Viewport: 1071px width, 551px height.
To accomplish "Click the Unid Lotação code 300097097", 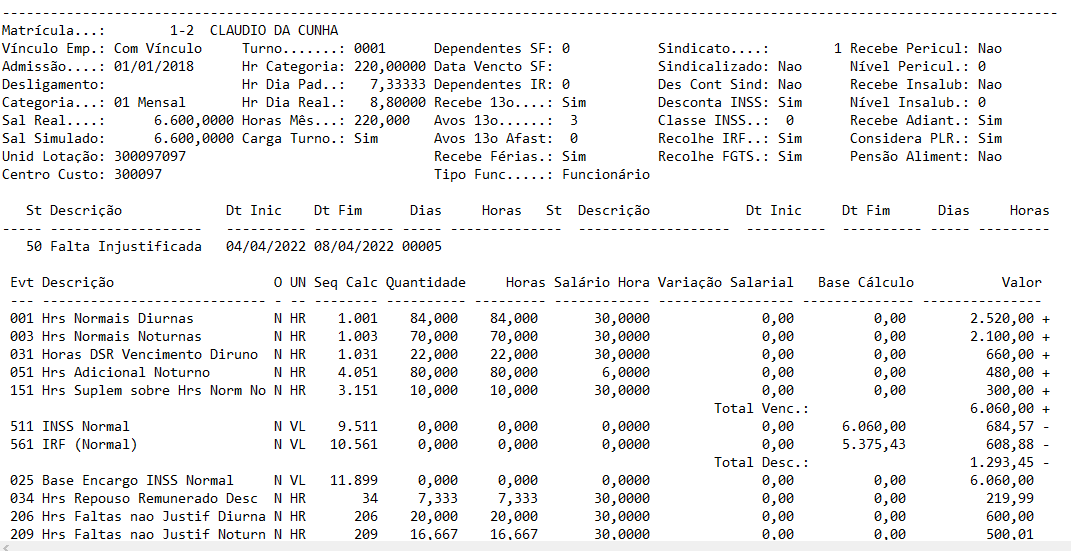I will [150, 156].
